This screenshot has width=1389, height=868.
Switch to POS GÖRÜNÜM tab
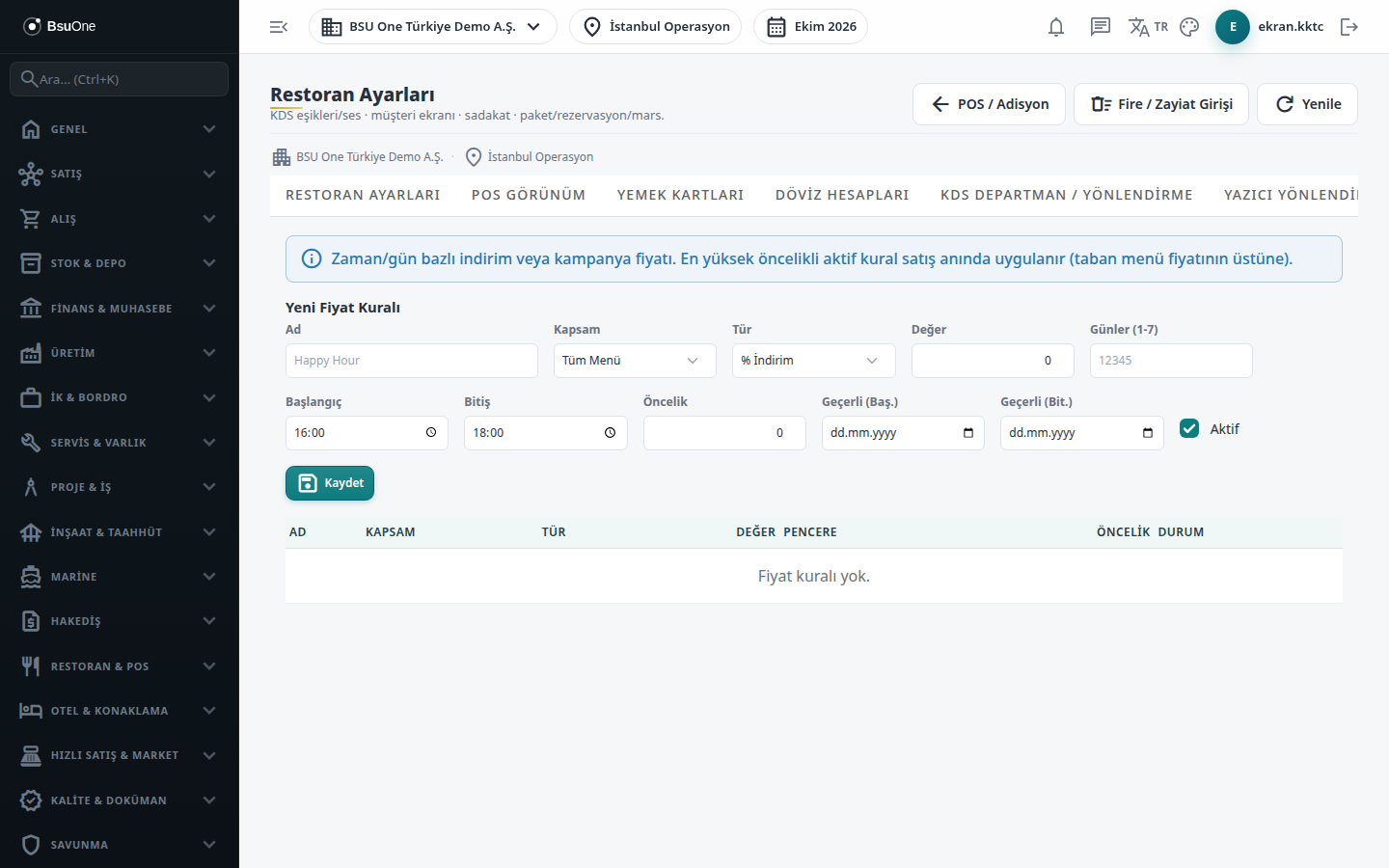click(529, 195)
